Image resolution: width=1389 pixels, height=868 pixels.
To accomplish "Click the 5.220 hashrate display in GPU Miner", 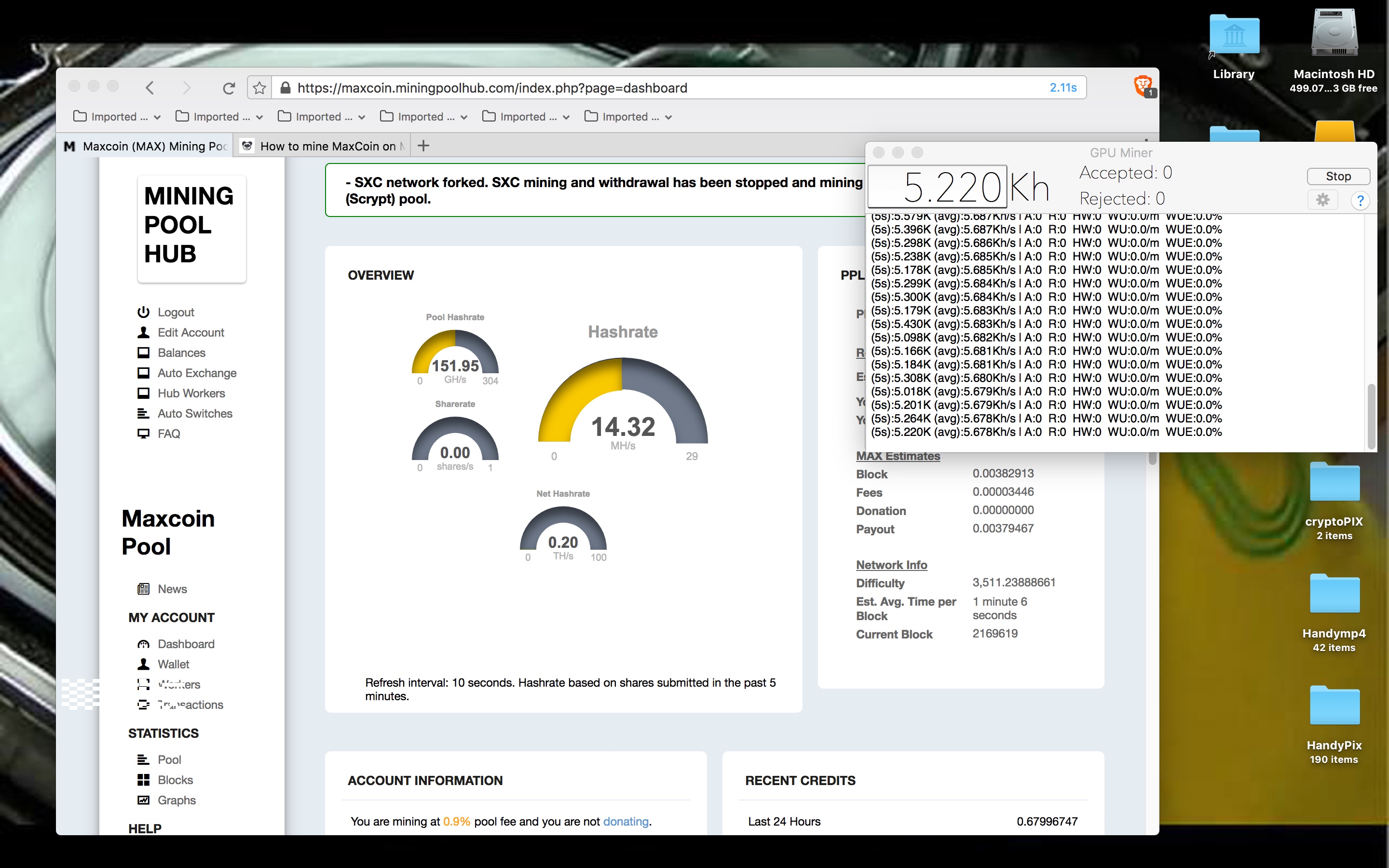I will click(937, 187).
